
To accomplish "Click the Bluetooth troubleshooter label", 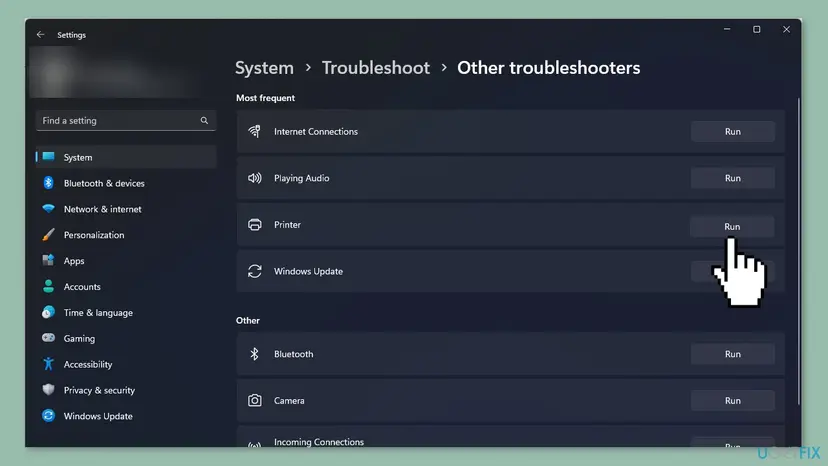I will pos(294,354).
